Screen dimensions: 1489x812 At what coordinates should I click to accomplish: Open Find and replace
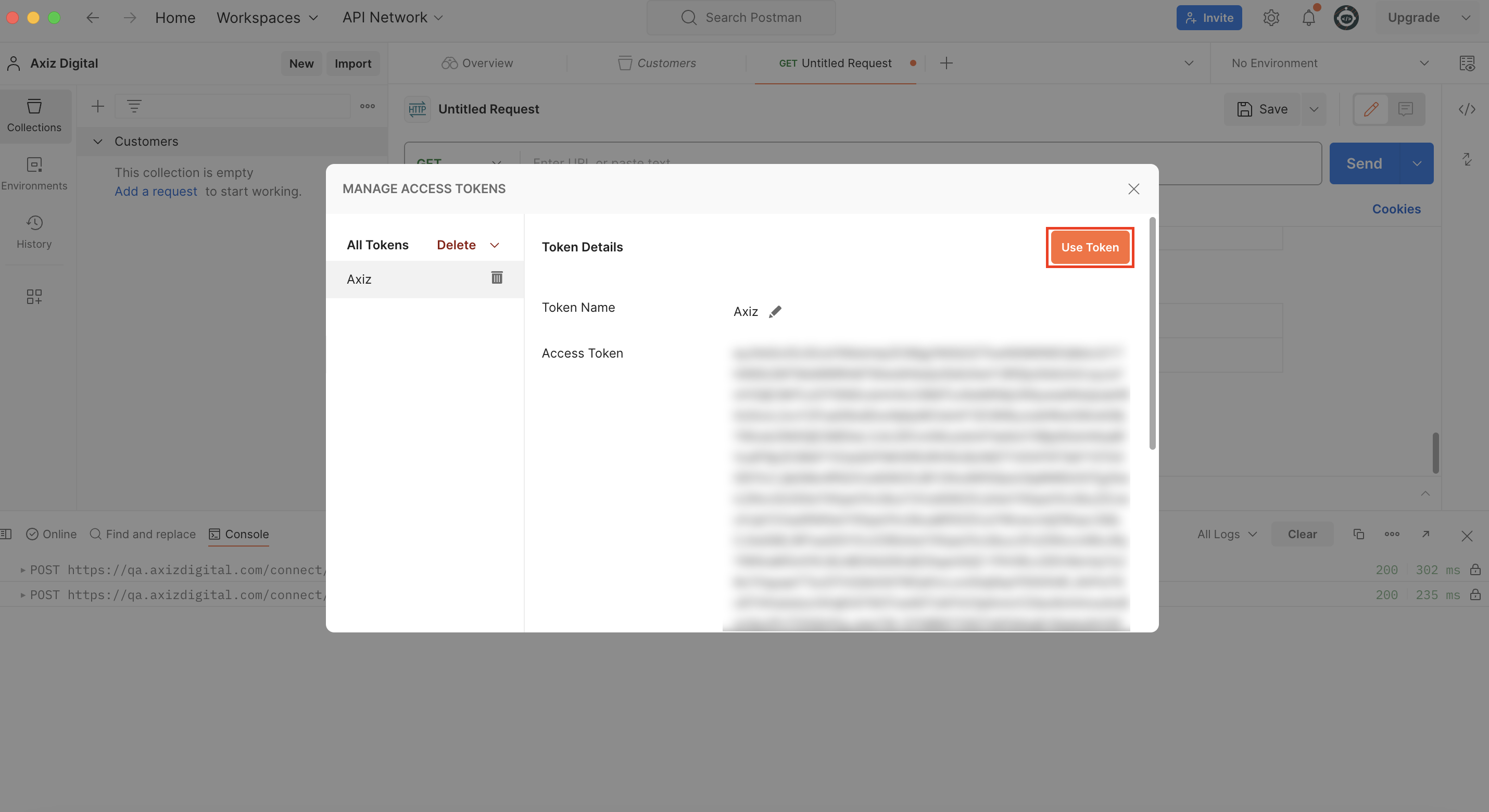pyautogui.click(x=143, y=534)
